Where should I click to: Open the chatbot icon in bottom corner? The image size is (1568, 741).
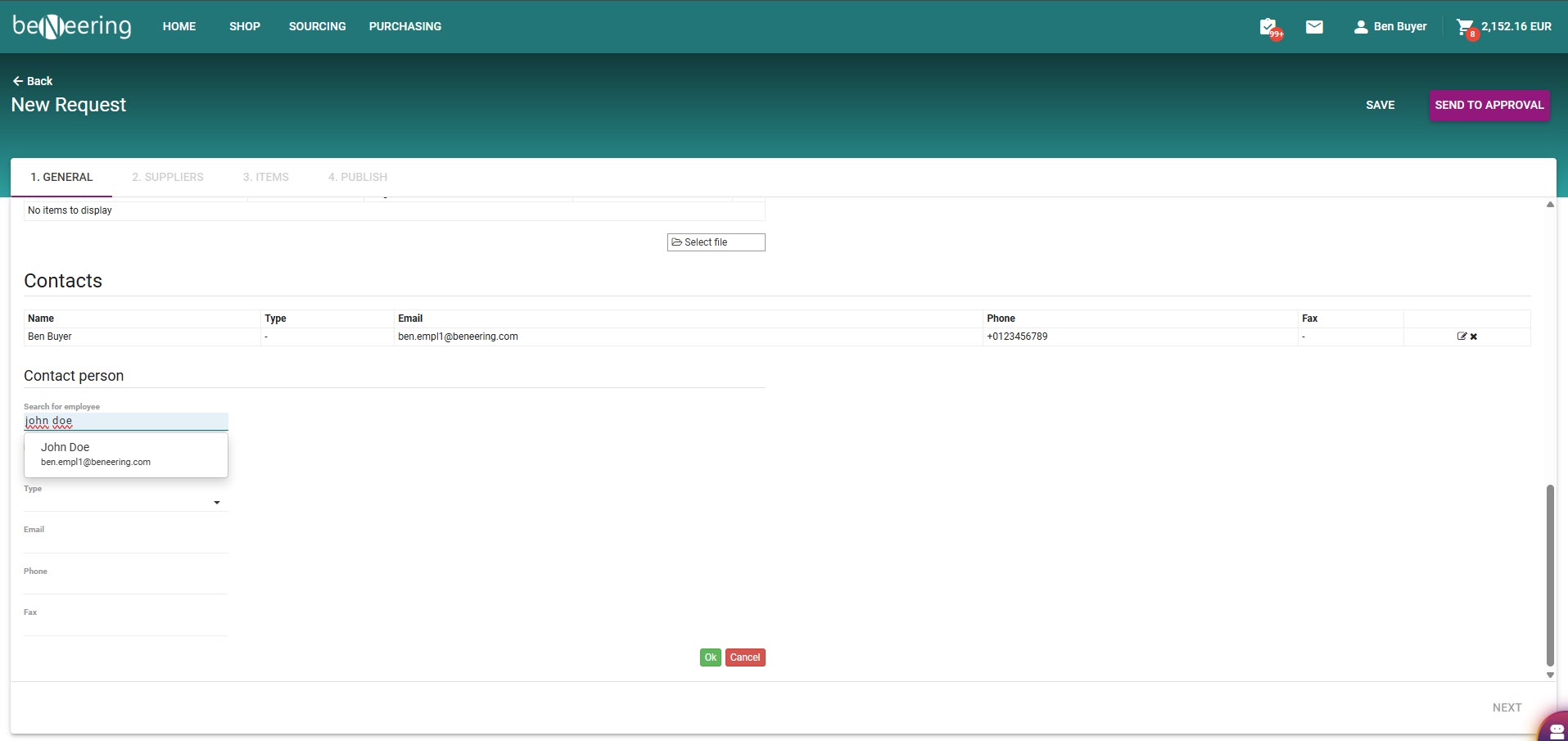click(x=1555, y=729)
